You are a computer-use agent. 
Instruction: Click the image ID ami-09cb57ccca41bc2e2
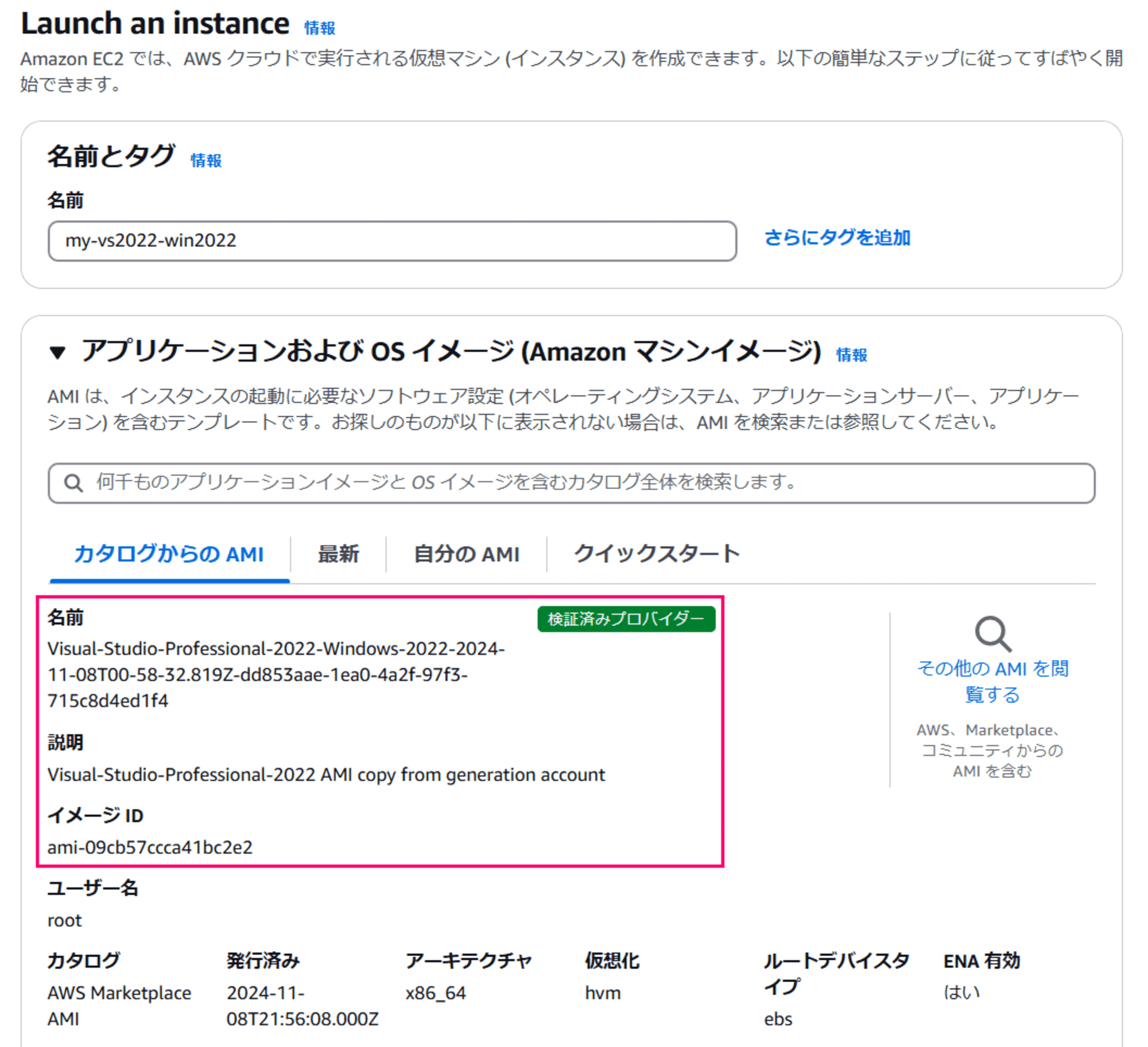click(150, 847)
